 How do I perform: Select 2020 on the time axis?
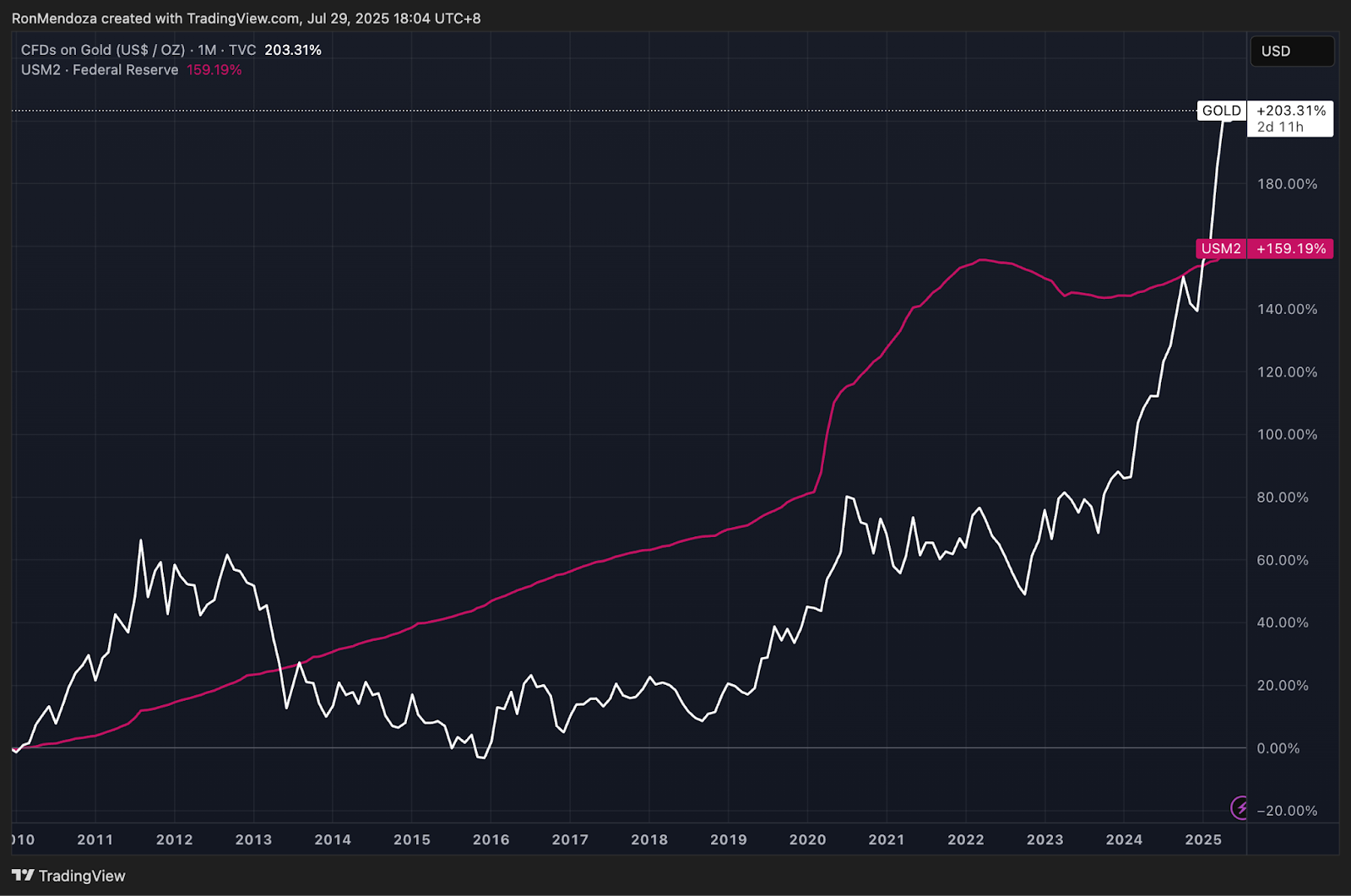(807, 839)
